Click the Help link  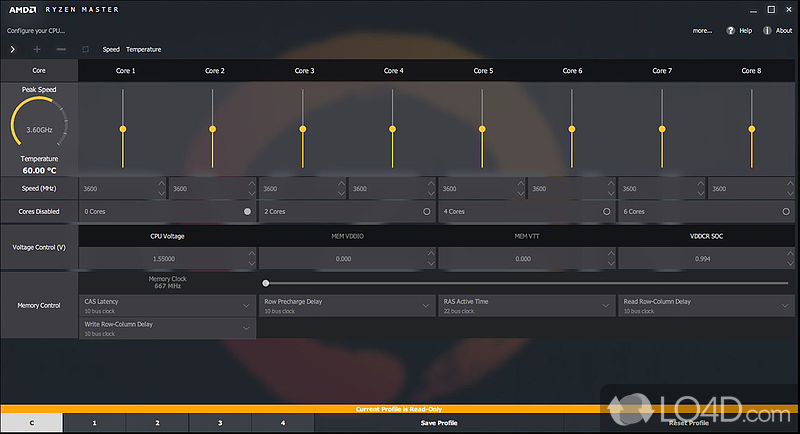745,31
